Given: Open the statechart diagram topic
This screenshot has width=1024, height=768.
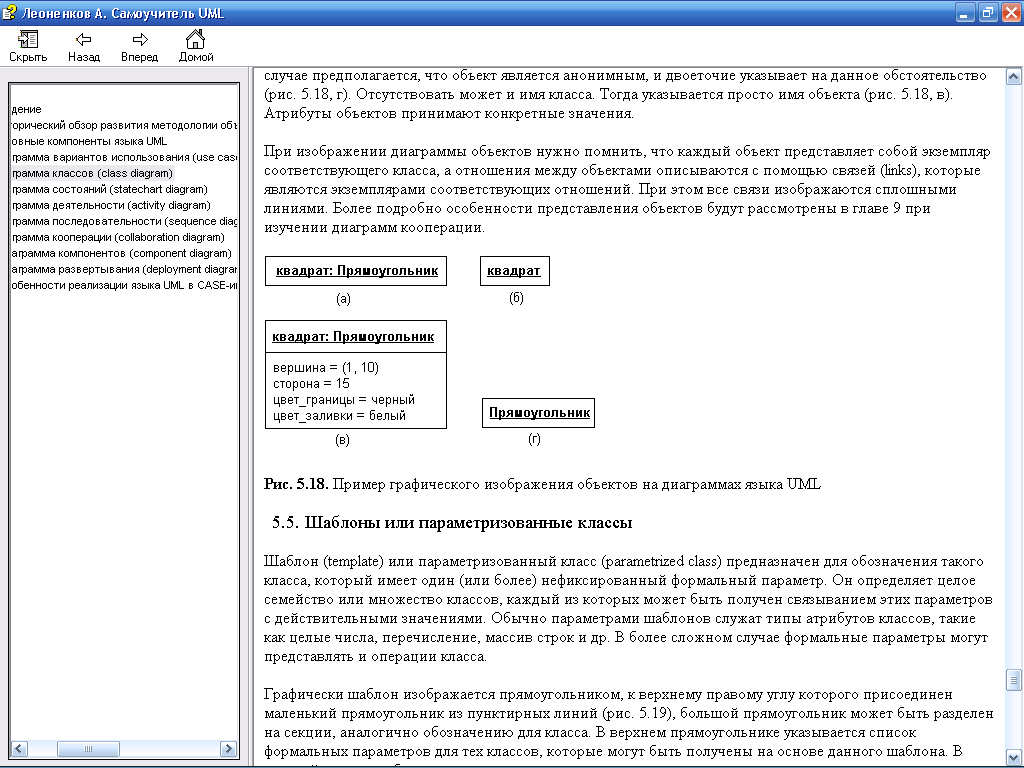Looking at the screenshot, I should point(110,189).
